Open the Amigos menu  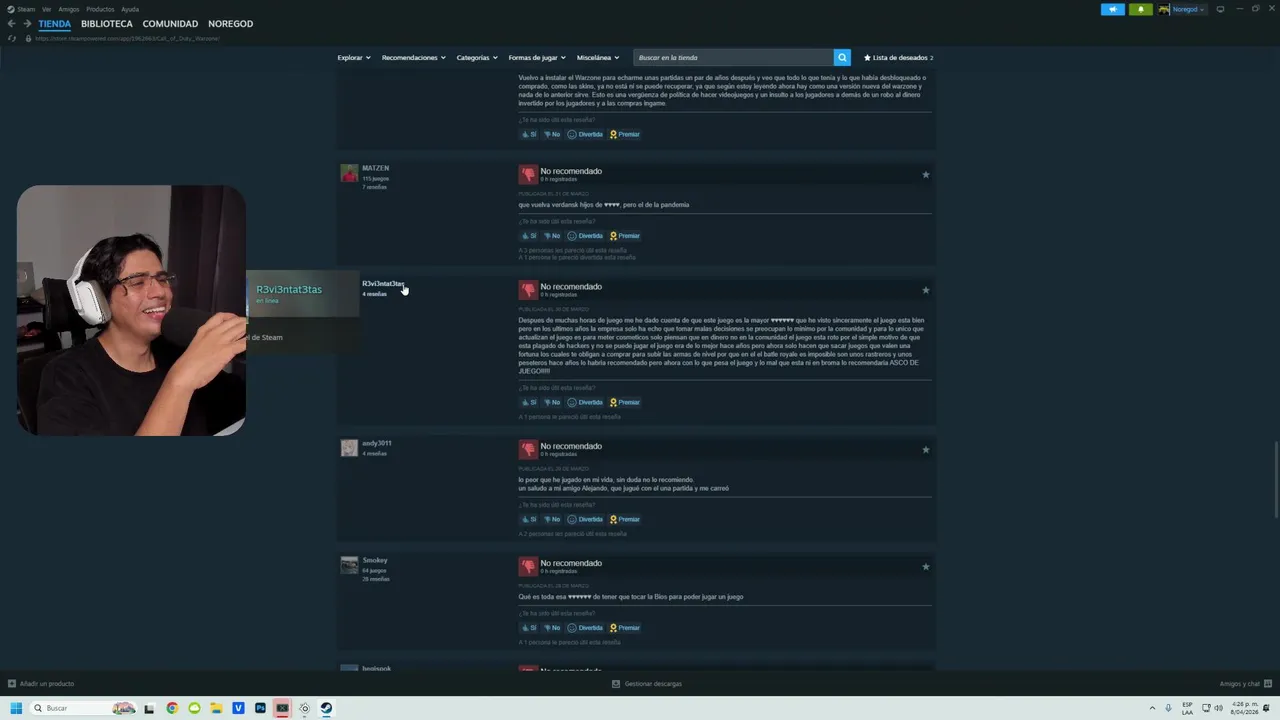click(68, 9)
